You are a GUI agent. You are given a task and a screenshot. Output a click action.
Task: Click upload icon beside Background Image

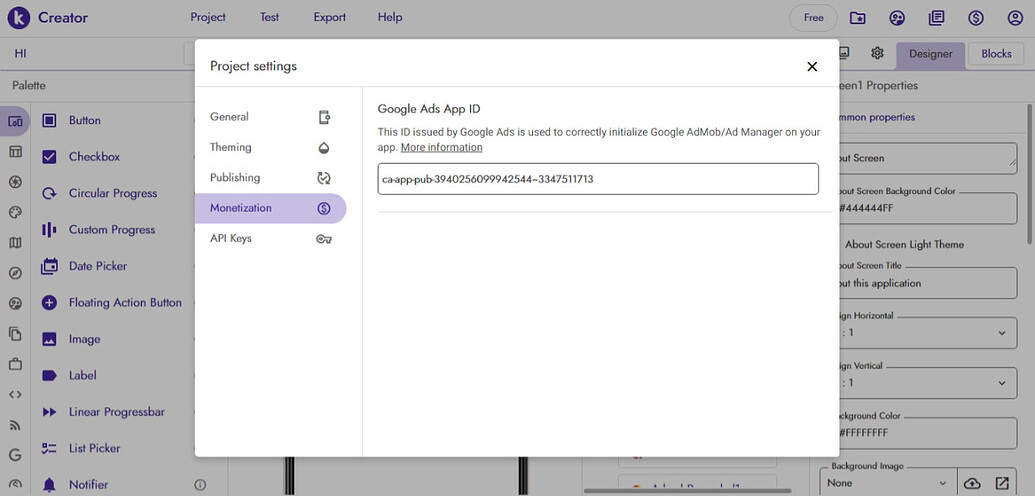(973, 483)
